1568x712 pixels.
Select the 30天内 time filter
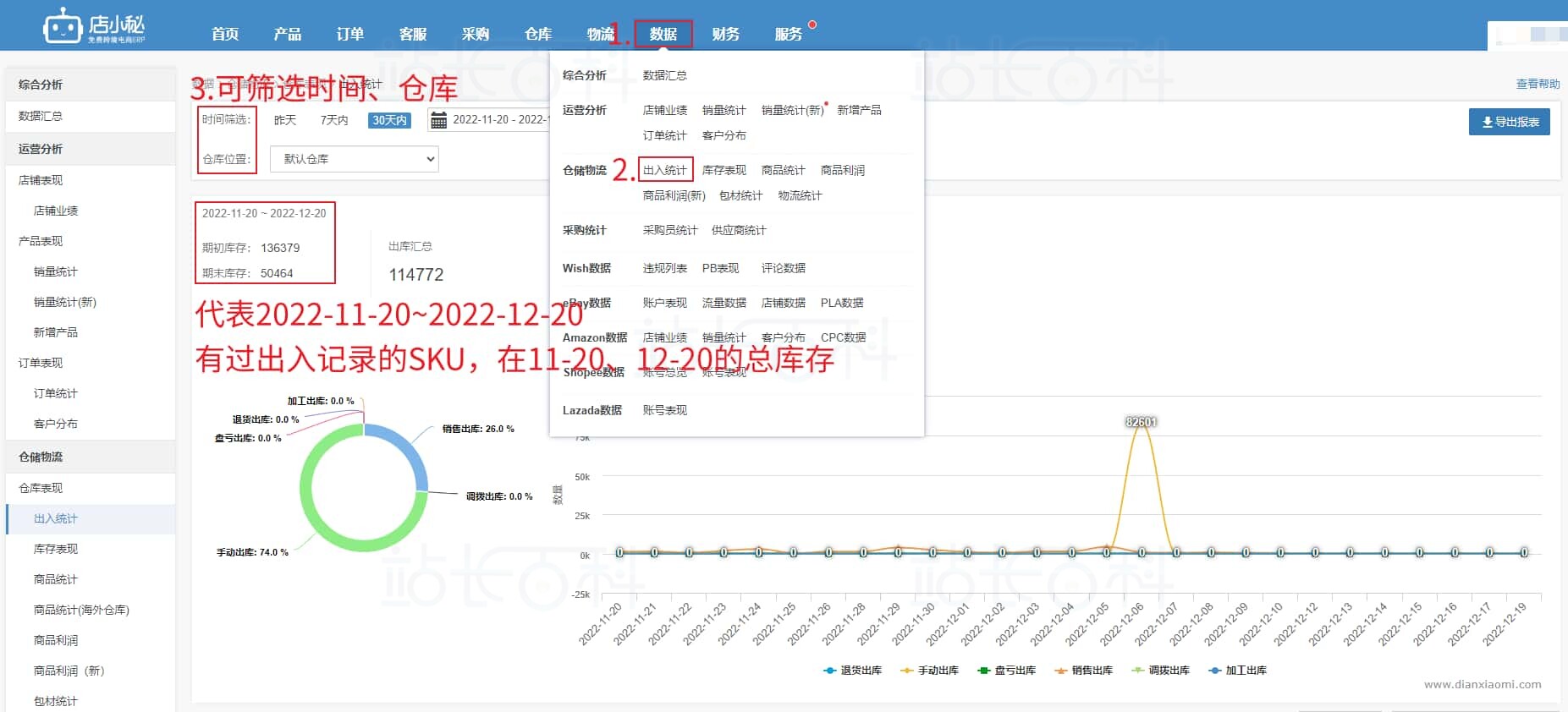pyautogui.click(x=389, y=120)
